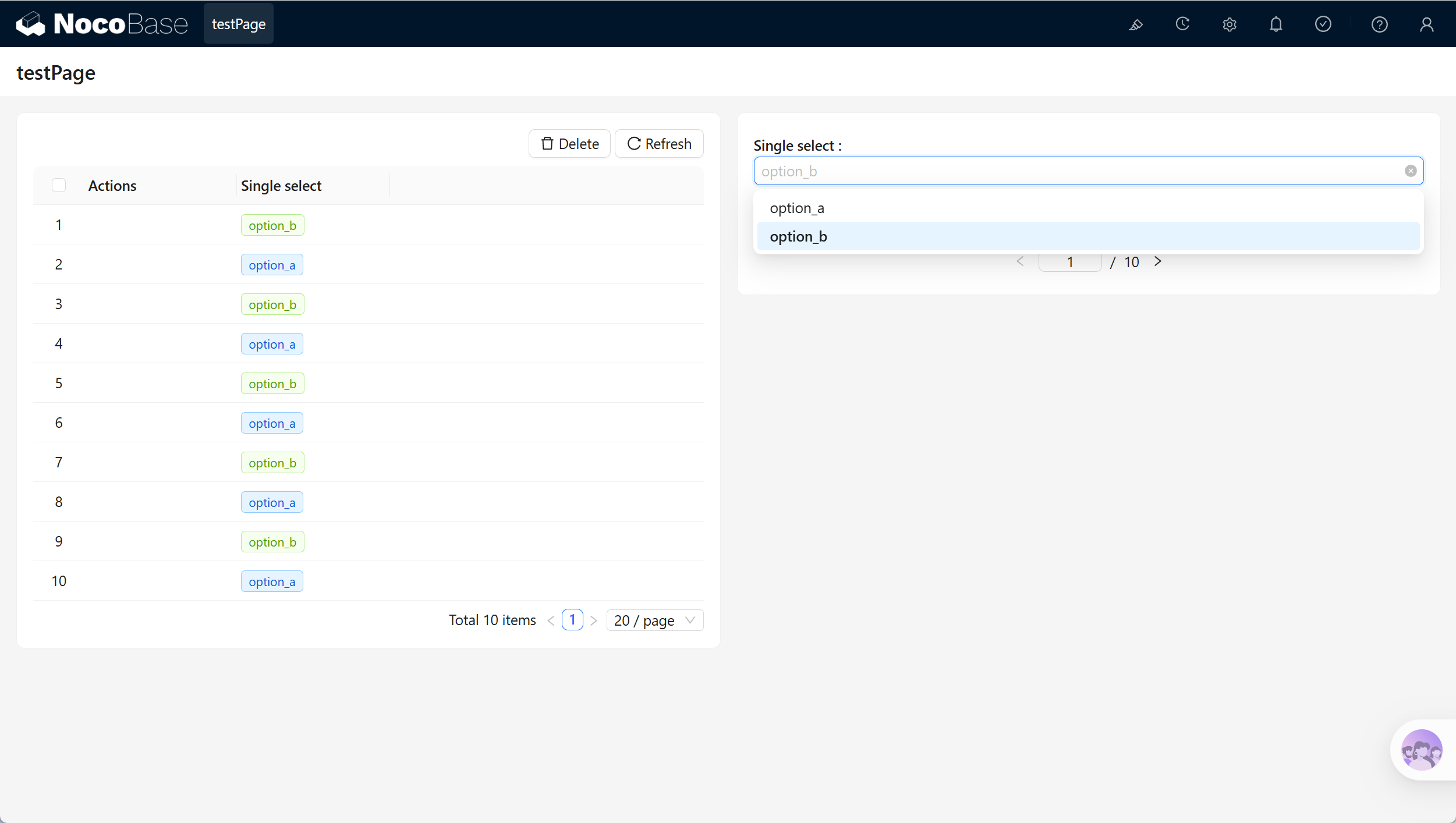This screenshot has height=823, width=1456.
Task: Click the Refresh button
Action: click(x=659, y=144)
